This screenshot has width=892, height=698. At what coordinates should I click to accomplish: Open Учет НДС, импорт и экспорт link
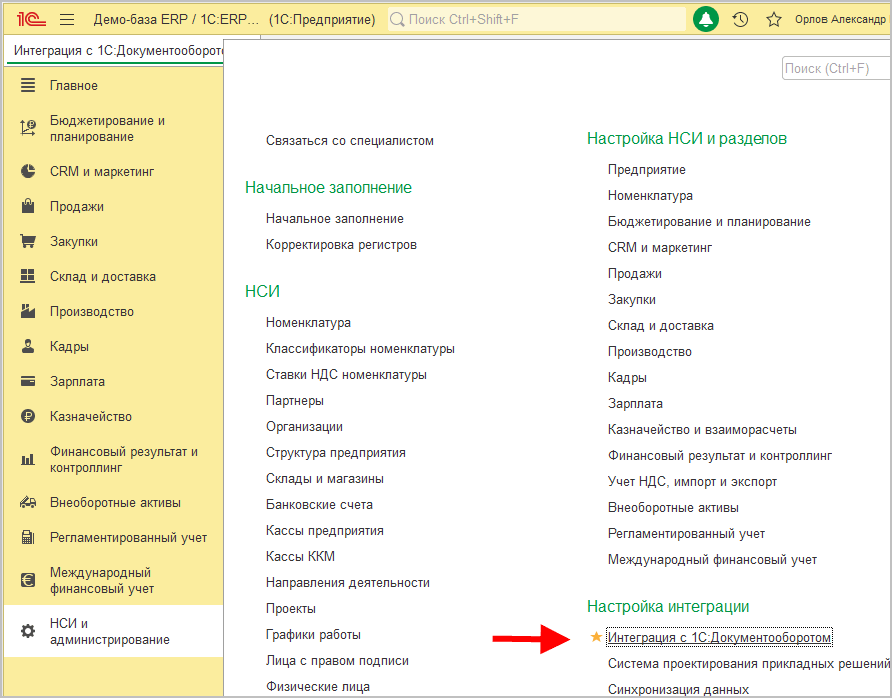click(x=692, y=482)
